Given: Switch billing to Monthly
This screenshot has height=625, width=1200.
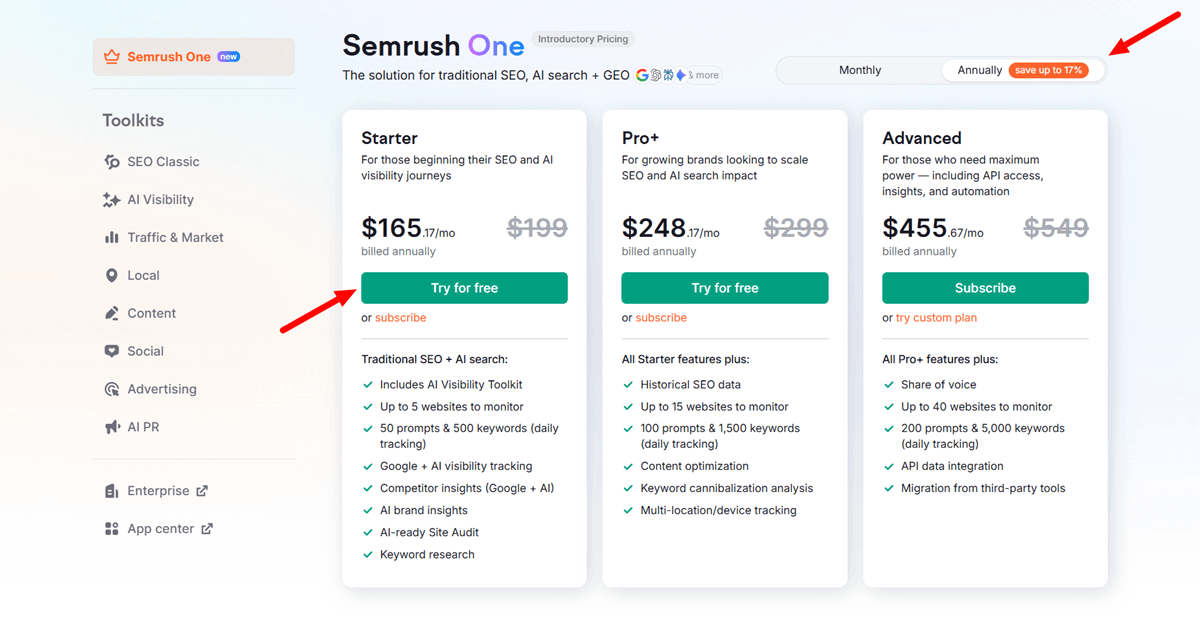Looking at the screenshot, I should pyautogui.click(x=861, y=70).
